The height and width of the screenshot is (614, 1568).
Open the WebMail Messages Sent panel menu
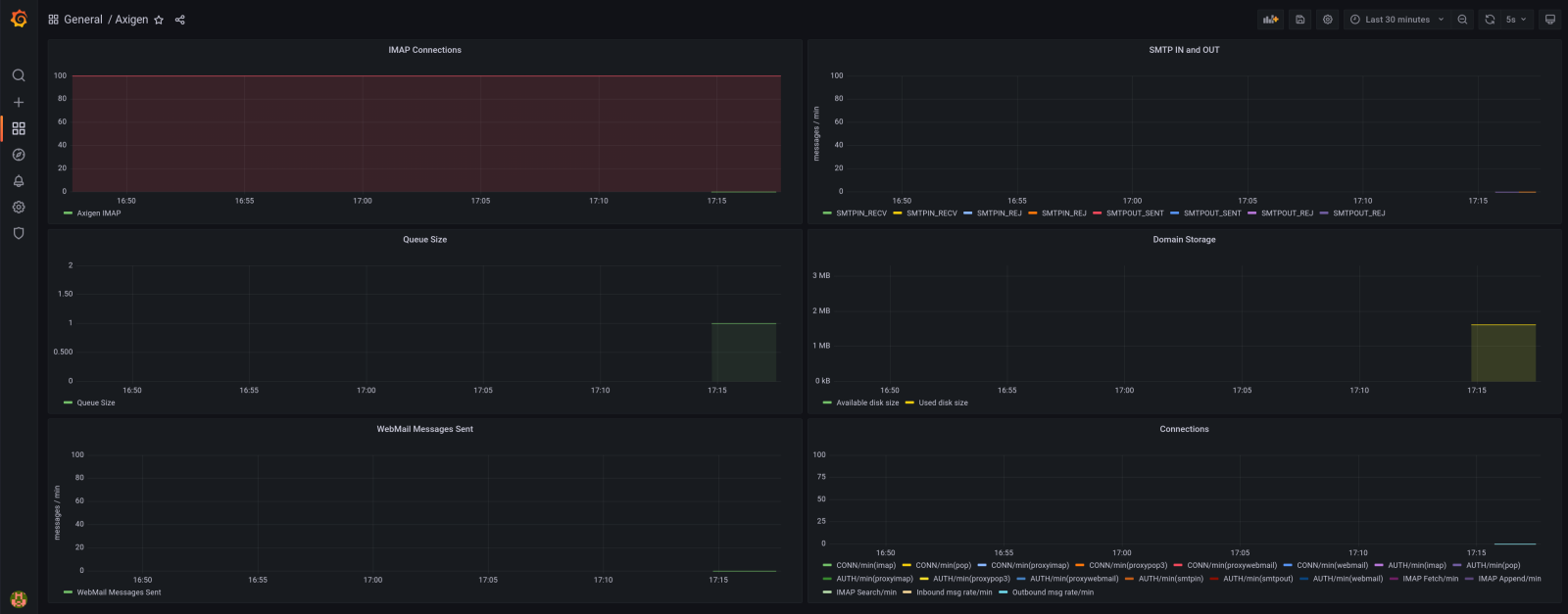point(424,429)
